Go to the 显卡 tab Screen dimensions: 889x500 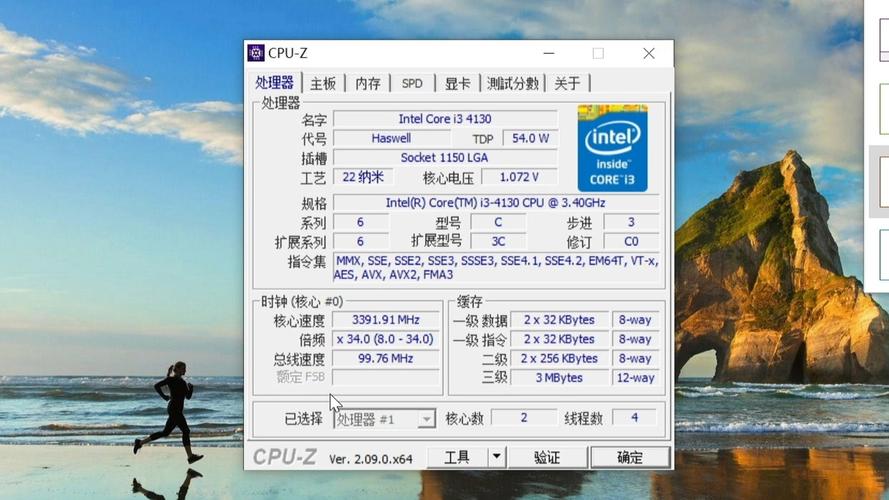tap(457, 83)
